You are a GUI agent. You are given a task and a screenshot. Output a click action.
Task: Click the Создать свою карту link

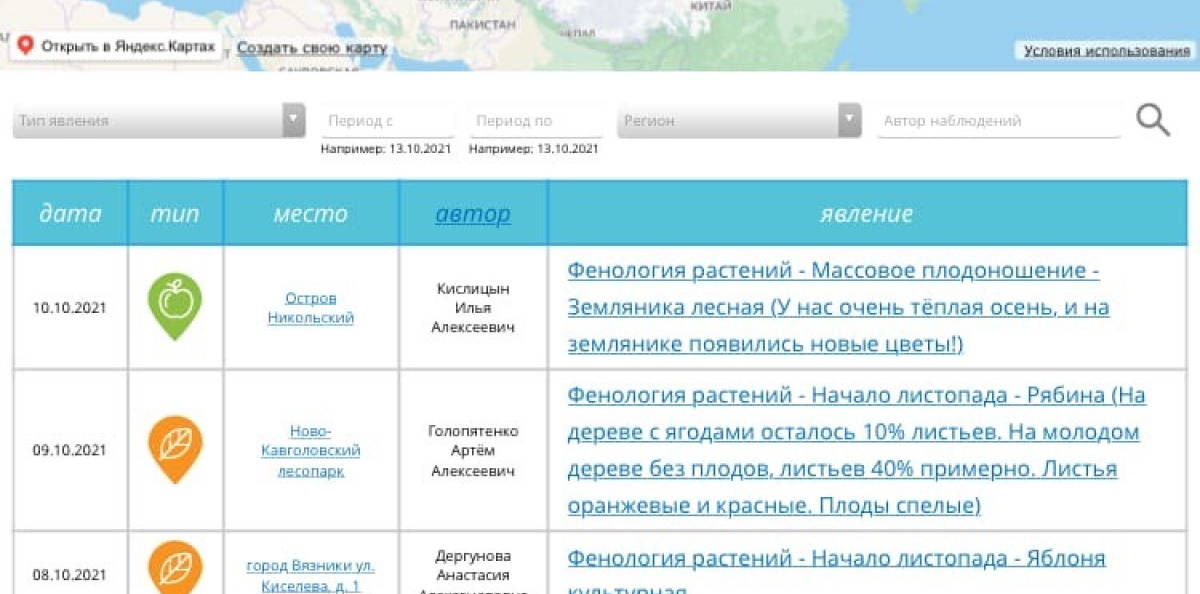click(x=312, y=48)
